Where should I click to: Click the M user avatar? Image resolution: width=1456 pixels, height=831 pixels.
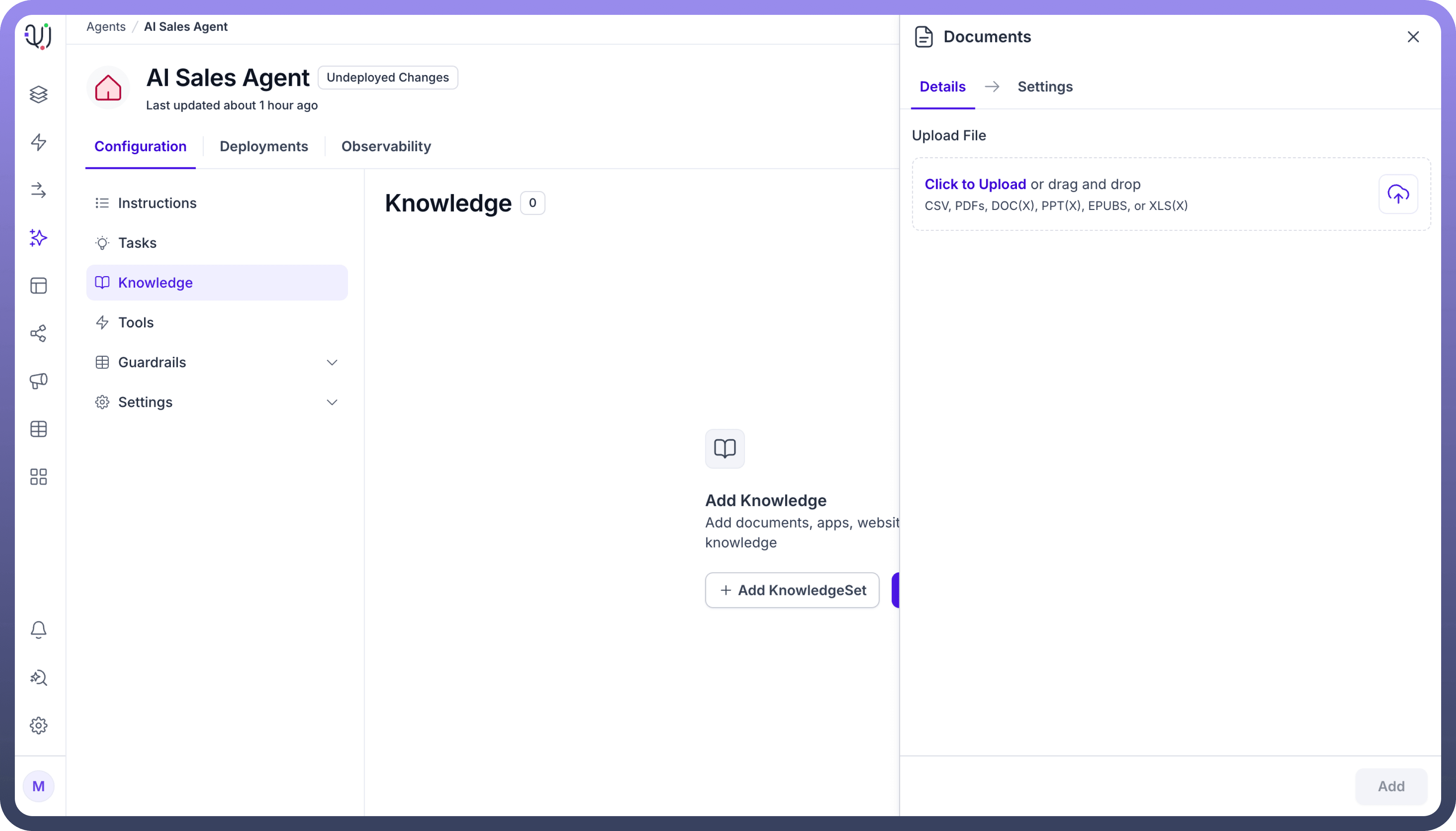38,786
